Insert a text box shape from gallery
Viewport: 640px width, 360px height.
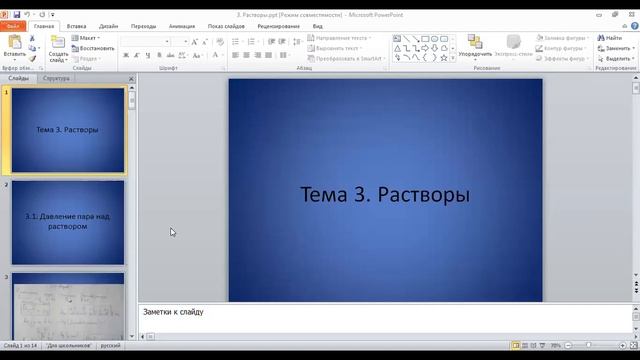[397, 39]
